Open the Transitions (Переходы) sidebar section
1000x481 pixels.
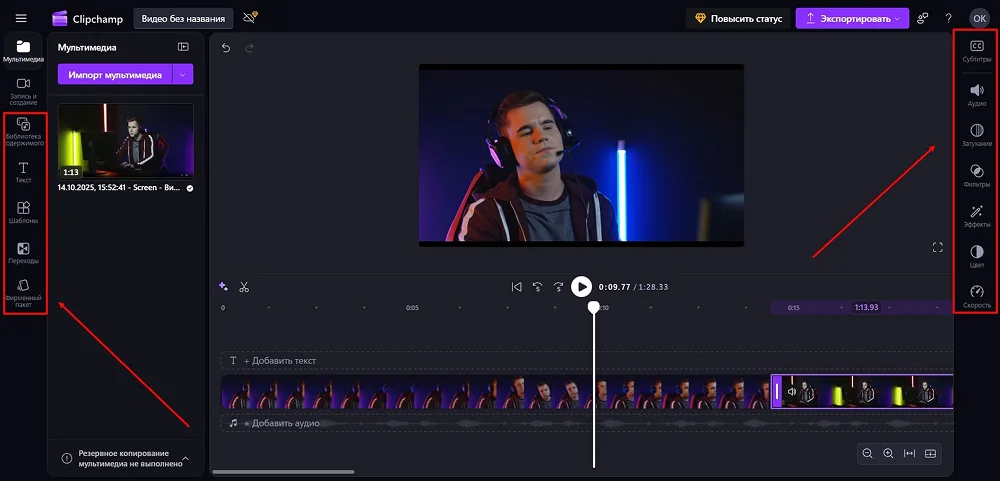tap(23, 252)
